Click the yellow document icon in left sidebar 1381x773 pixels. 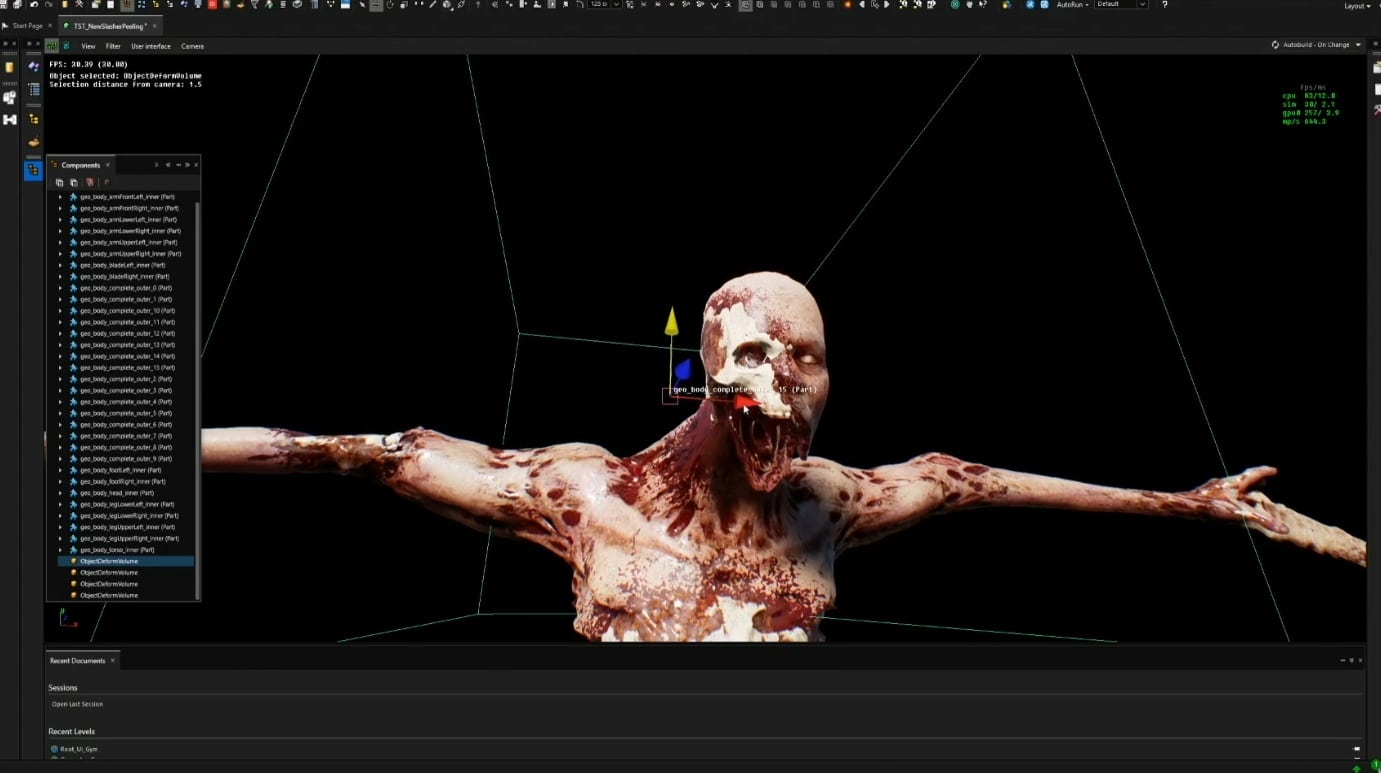10,67
